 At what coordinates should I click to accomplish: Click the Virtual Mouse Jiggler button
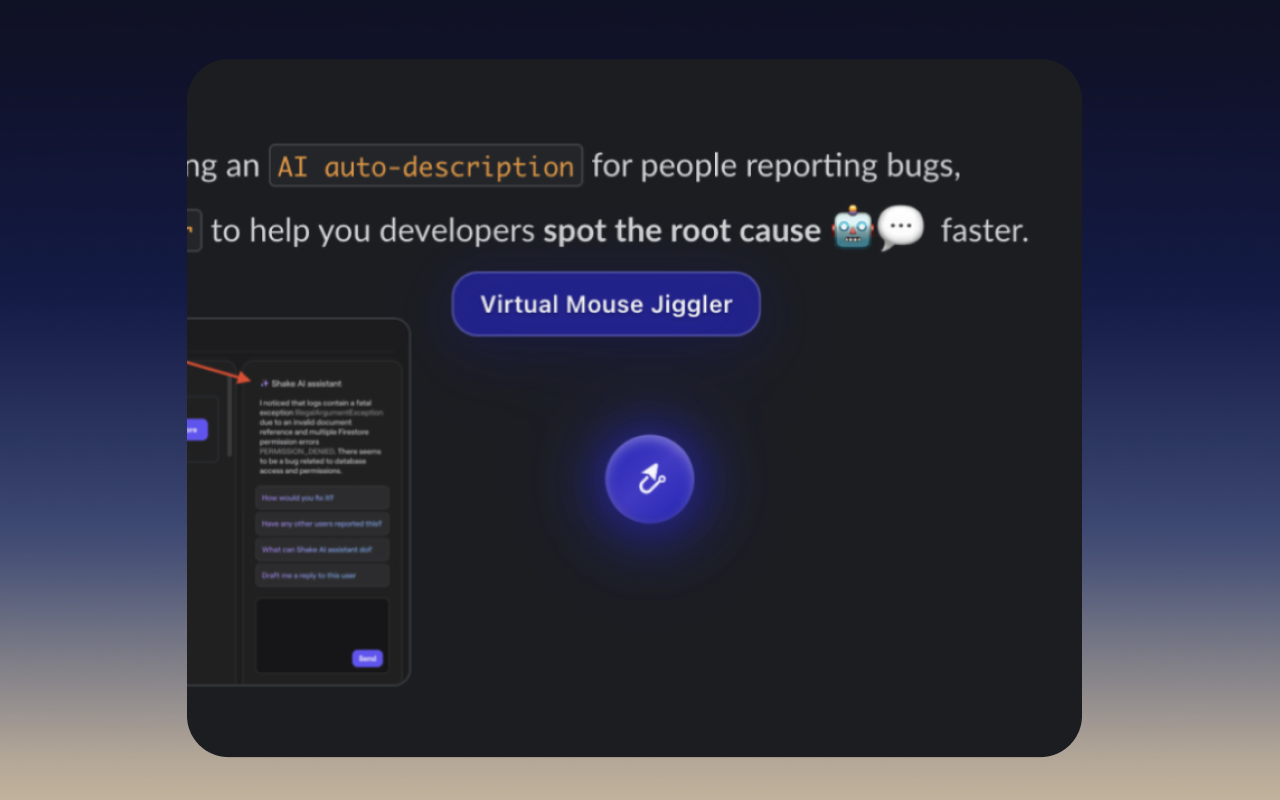pyautogui.click(x=604, y=304)
